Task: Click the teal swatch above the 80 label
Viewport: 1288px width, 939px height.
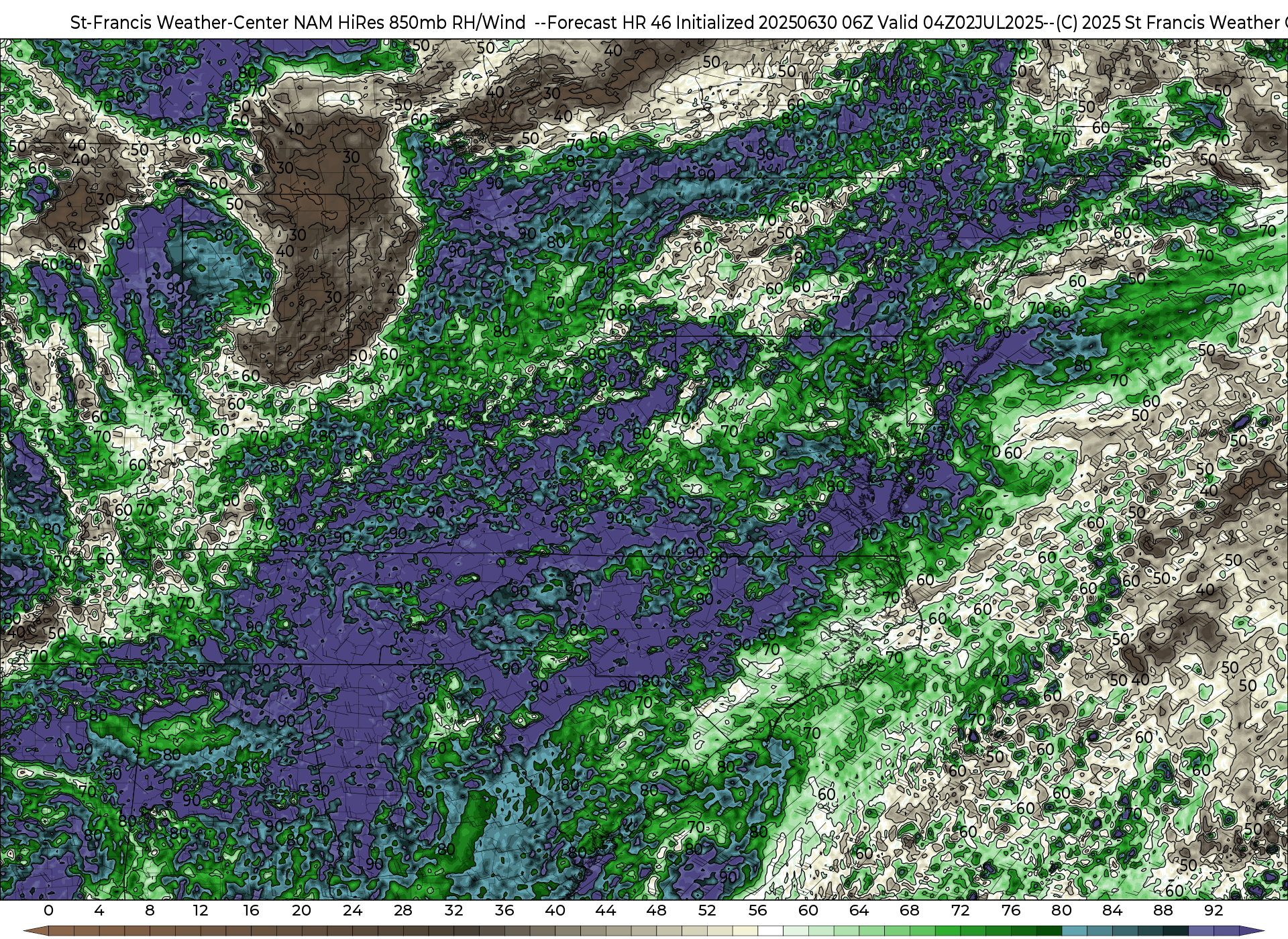Action: (1075, 931)
